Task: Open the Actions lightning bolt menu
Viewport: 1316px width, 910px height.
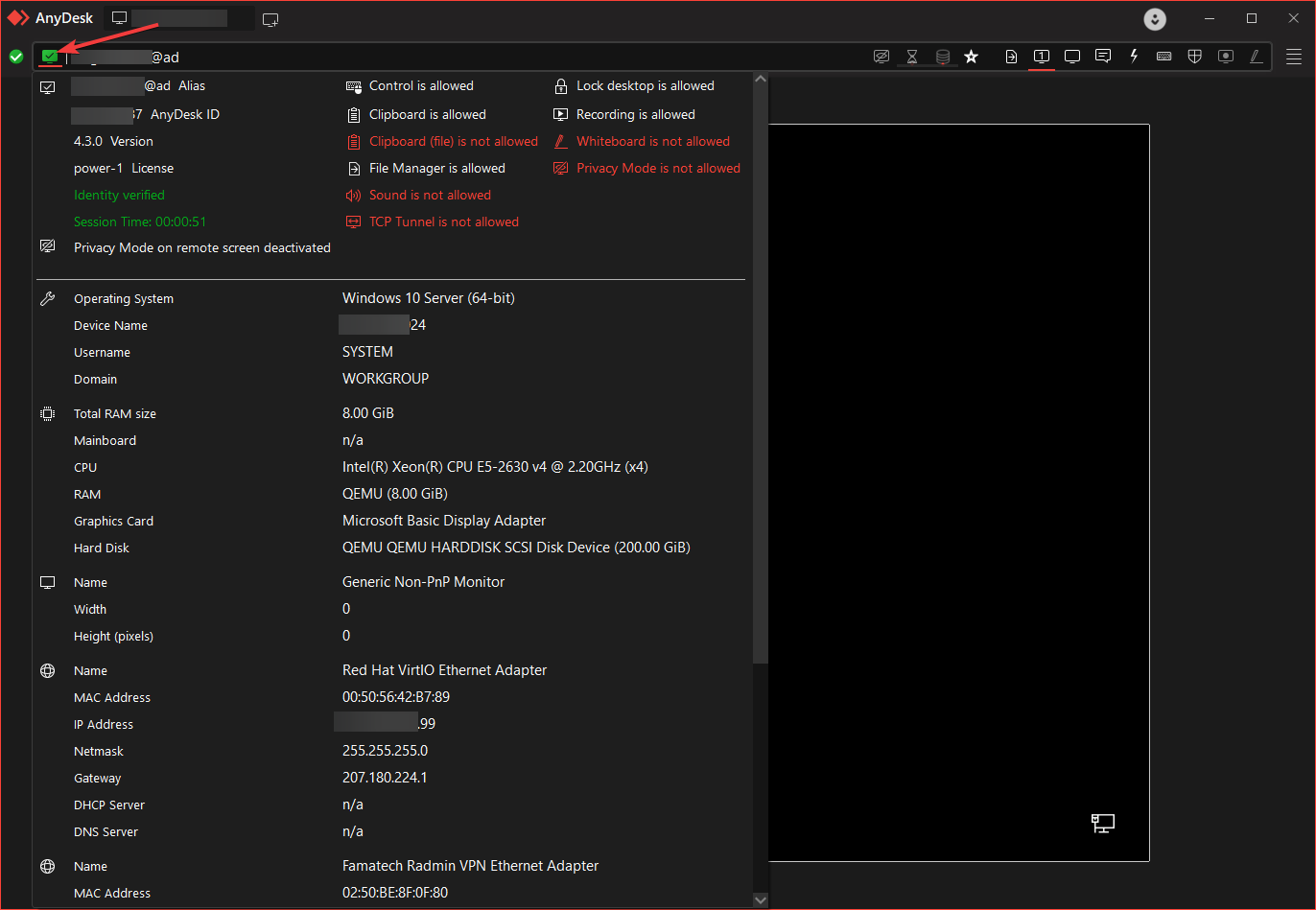Action: point(1134,57)
